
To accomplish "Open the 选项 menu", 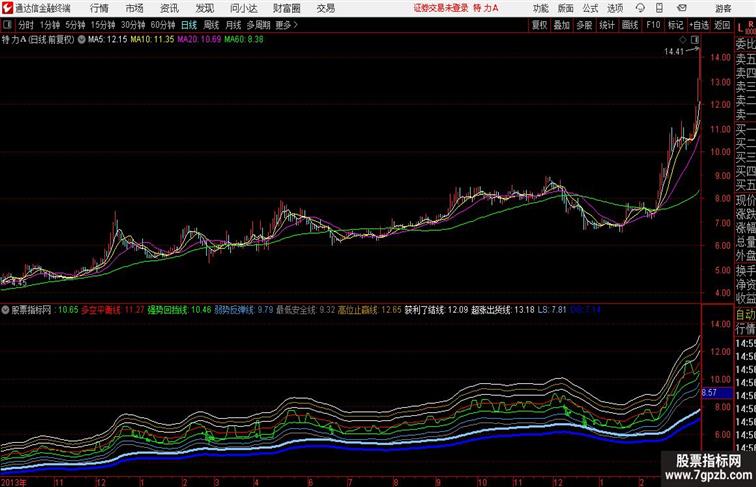I will (615, 8).
